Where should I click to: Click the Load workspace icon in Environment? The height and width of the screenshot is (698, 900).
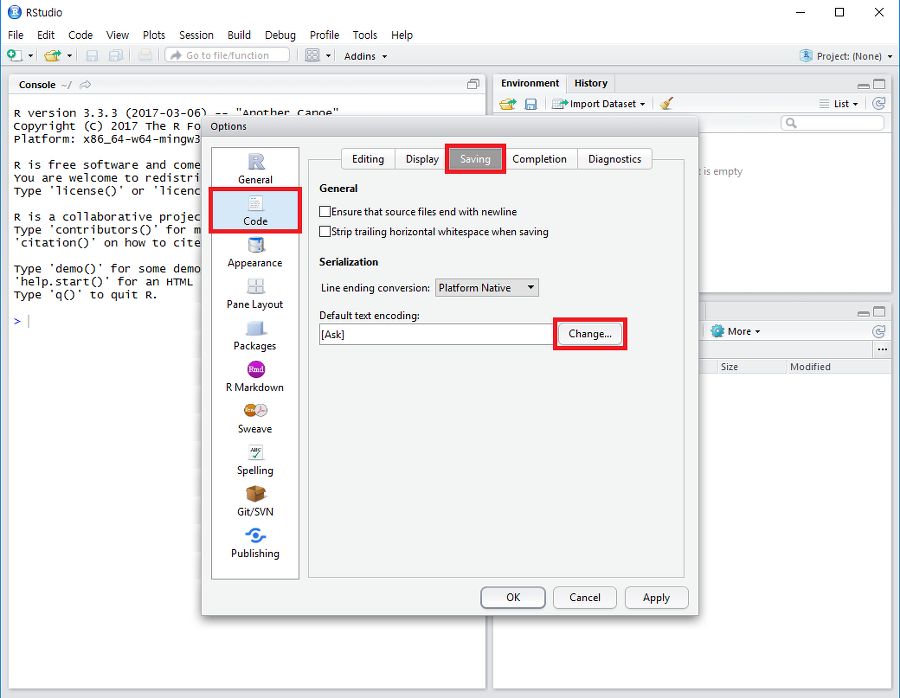[x=507, y=104]
